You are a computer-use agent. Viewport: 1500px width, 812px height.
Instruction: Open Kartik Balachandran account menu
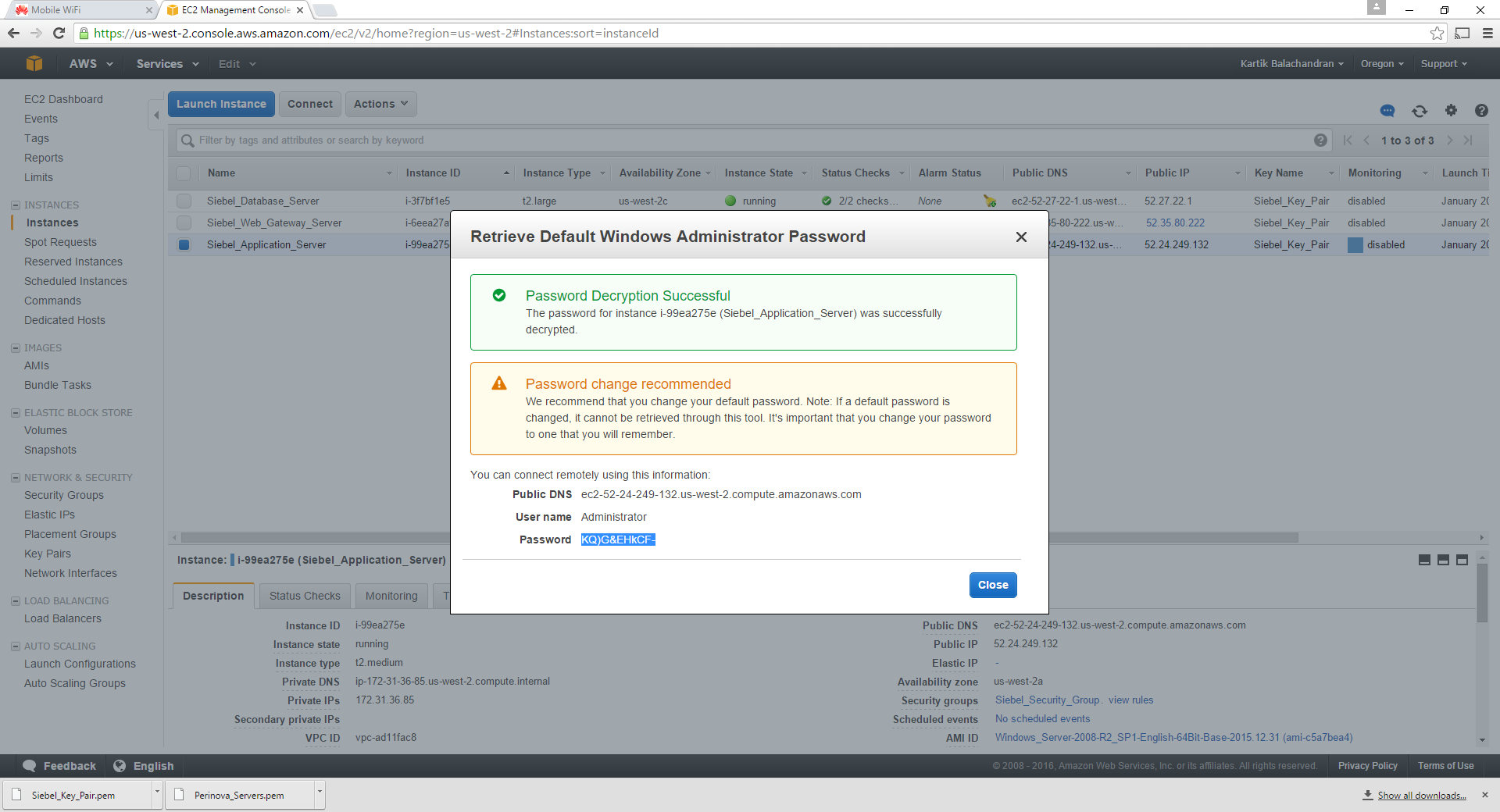point(1291,64)
